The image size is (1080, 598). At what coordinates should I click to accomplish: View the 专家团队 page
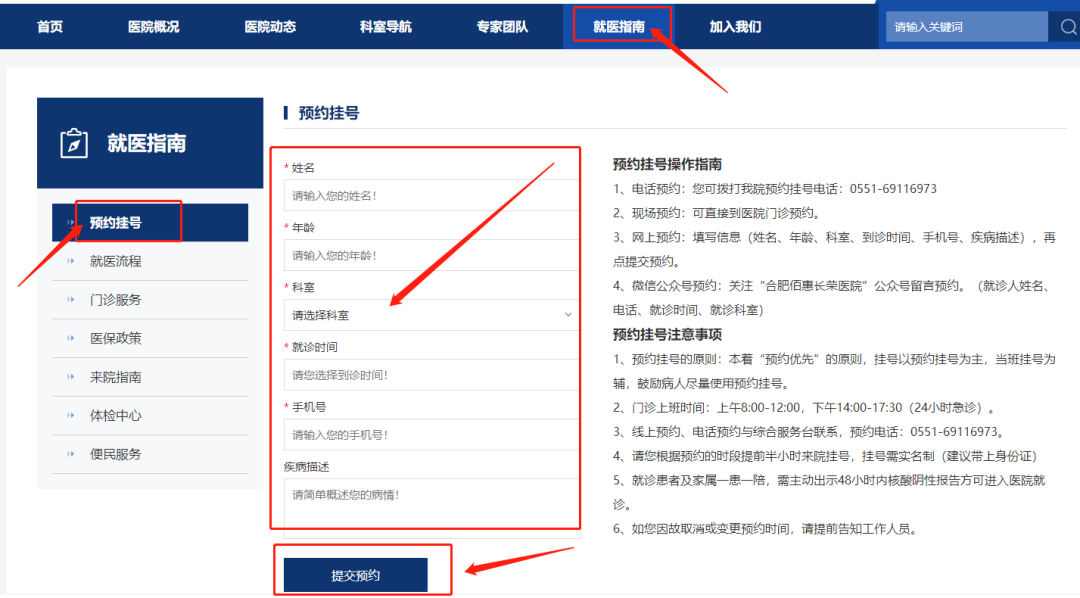click(x=502, y=27)
